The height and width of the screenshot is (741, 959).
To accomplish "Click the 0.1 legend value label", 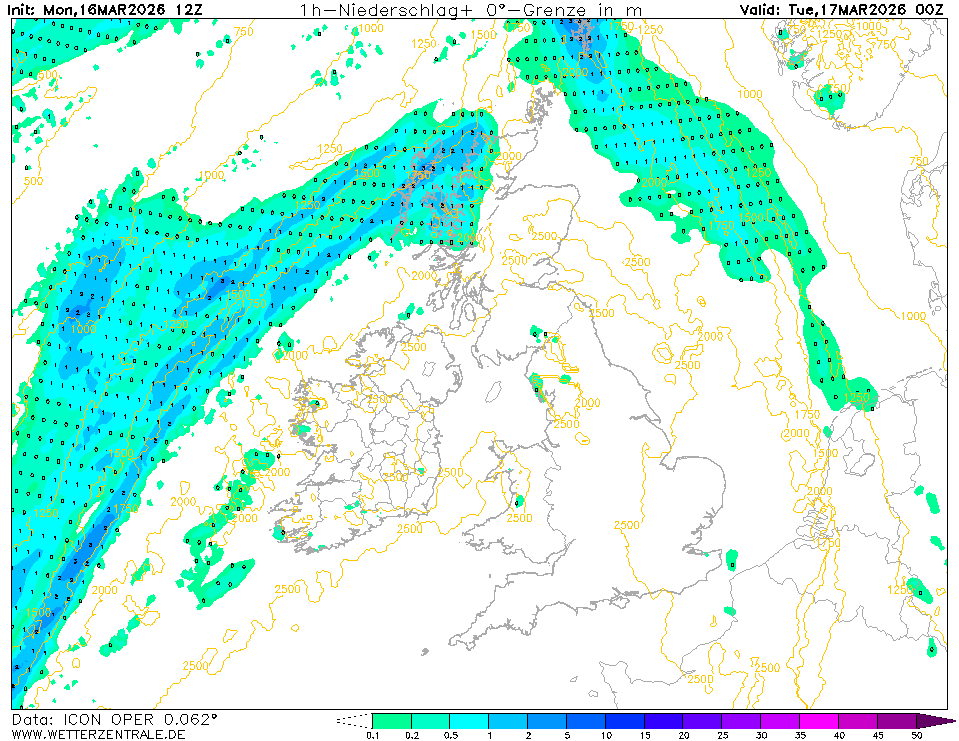I will point(372,735).
